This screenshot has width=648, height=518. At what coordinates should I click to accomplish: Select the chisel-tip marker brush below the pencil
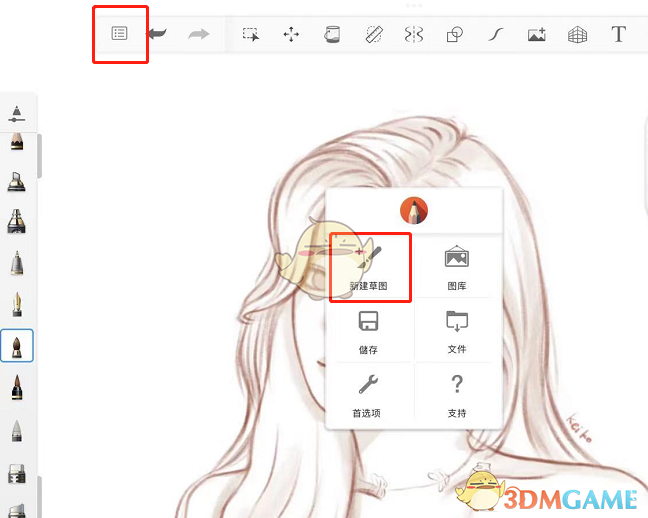(17, 182)
